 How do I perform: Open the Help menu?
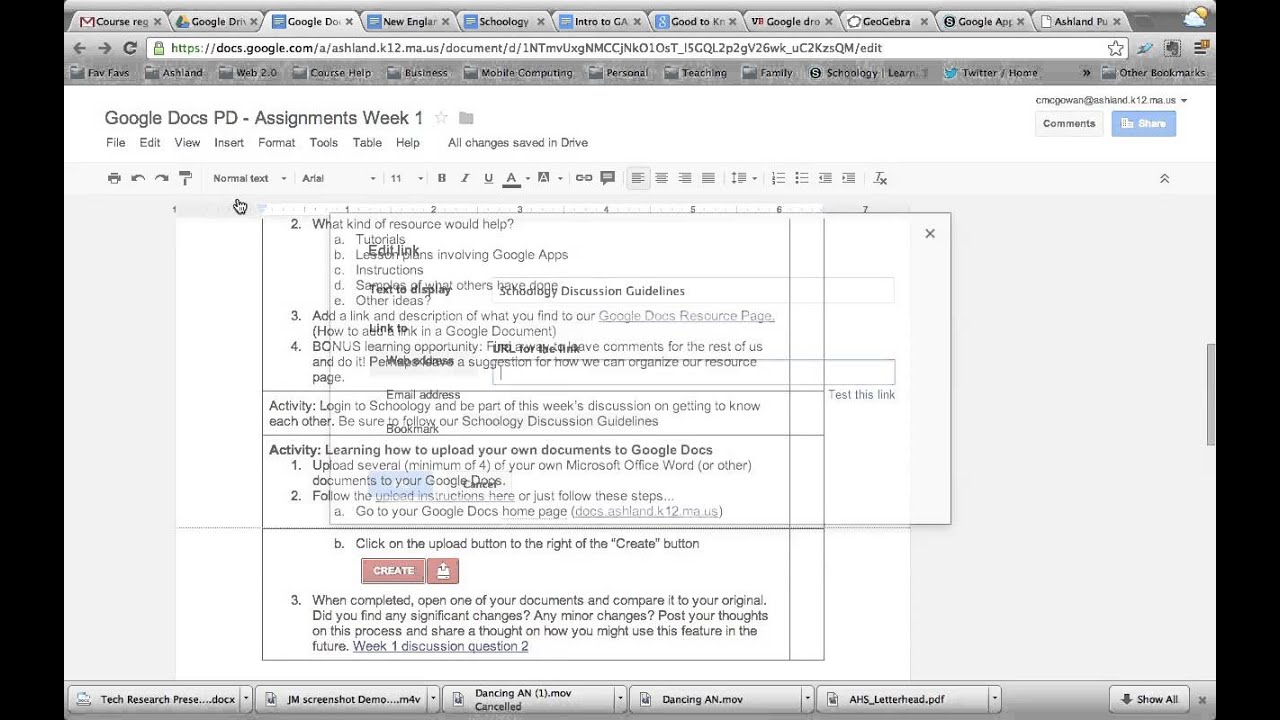pyautogui.click(x=408, y=143)
